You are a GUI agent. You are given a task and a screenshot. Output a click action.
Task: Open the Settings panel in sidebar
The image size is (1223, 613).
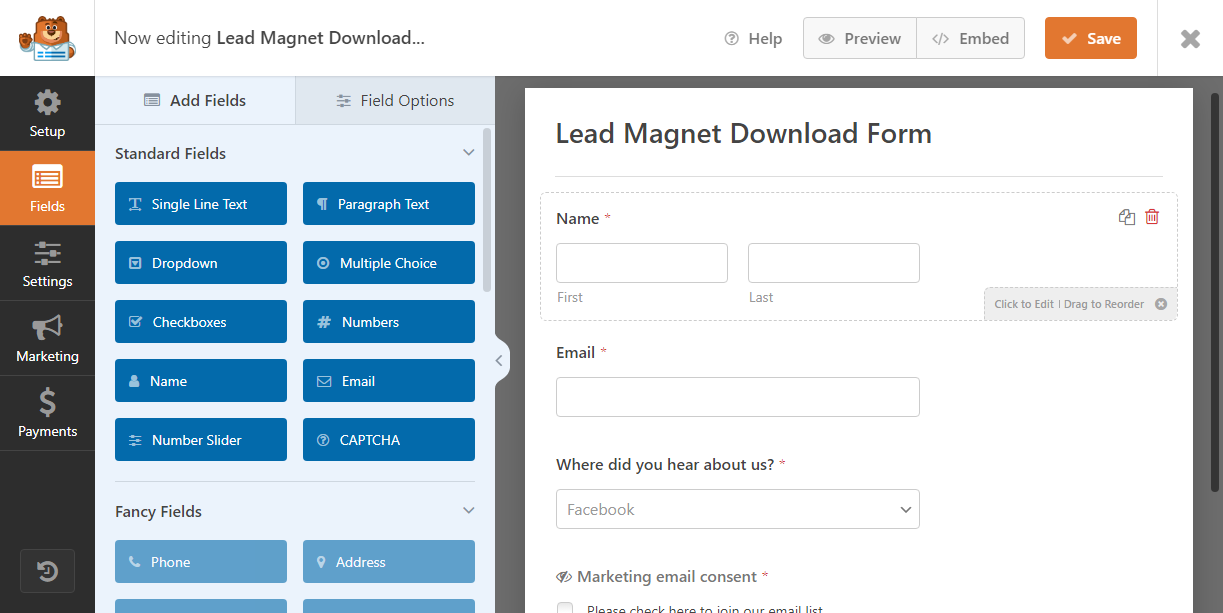47,263
